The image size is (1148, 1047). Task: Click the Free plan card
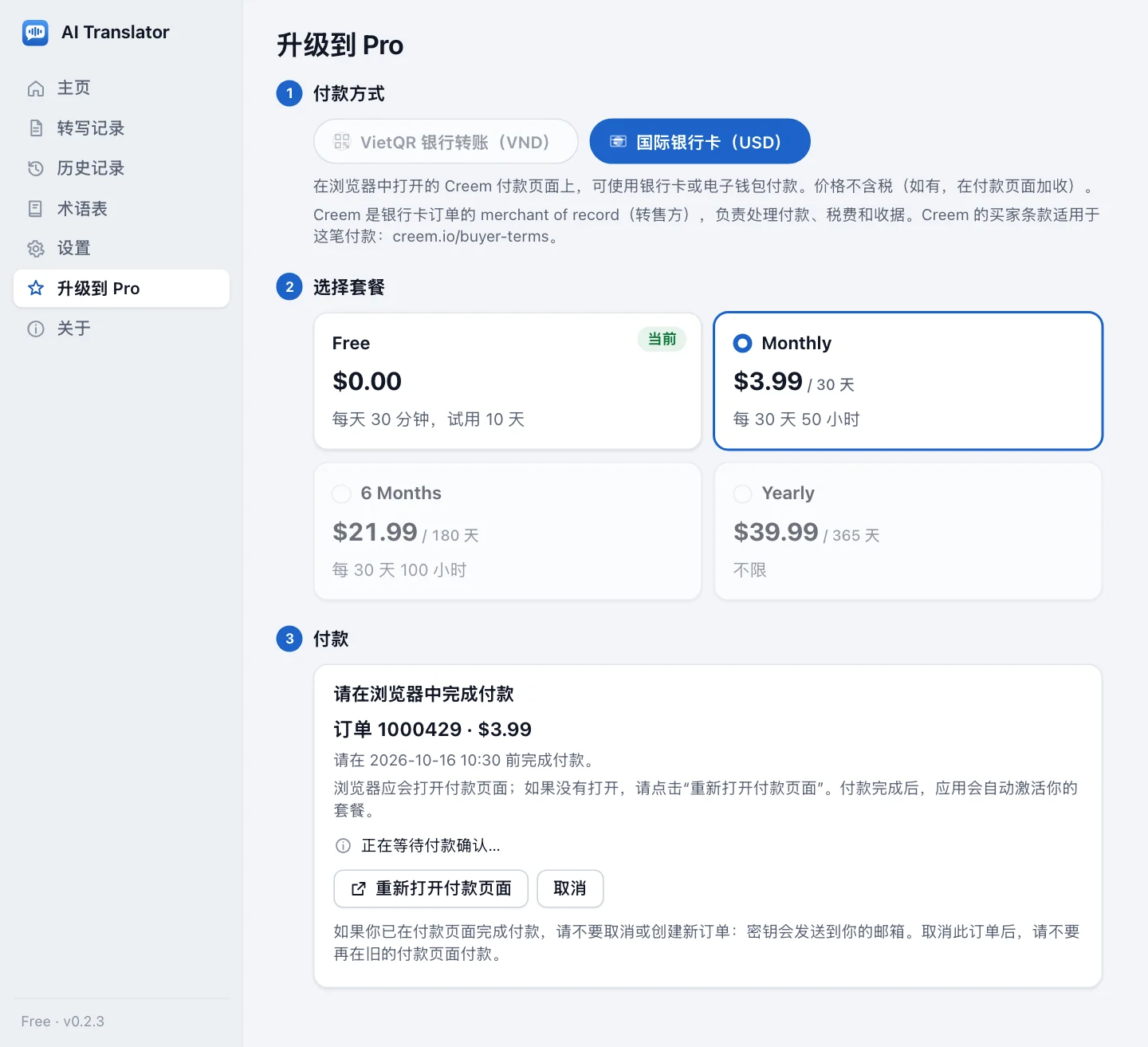tap(508, 381)
